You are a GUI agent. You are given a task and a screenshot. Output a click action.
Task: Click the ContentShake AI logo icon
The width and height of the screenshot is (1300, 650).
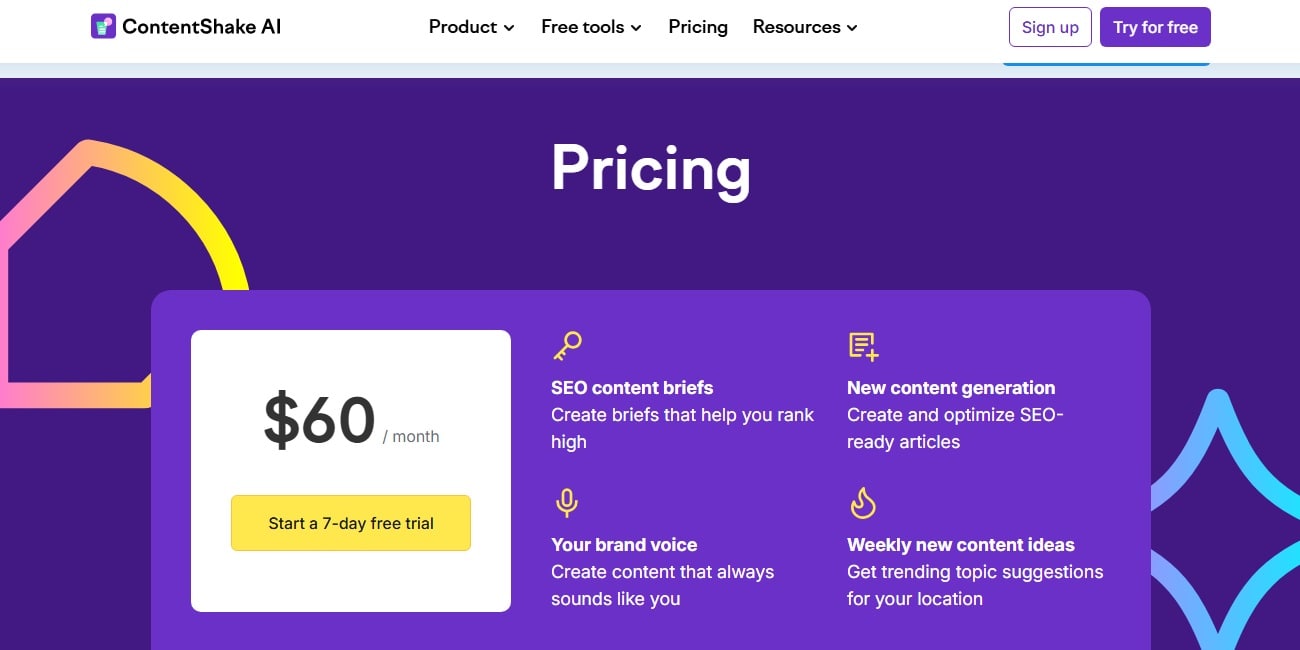click(x=103, y=25)
